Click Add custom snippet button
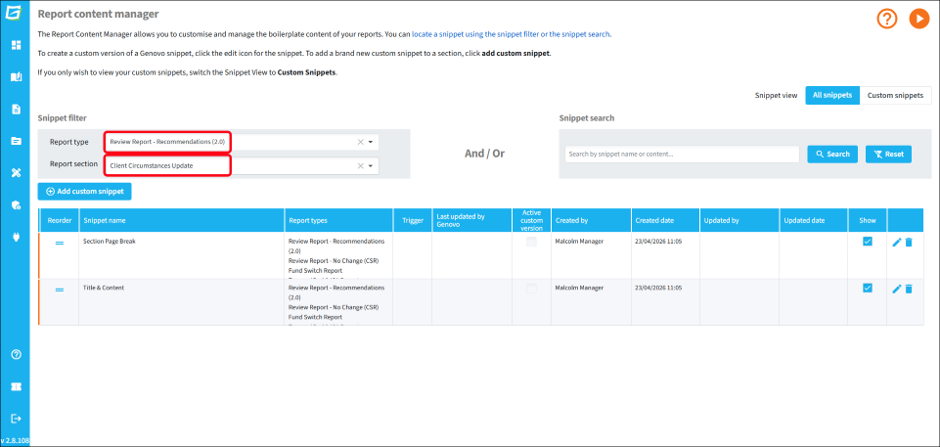The height and width of the screenshot is (447, 940). tap(85, 191)
